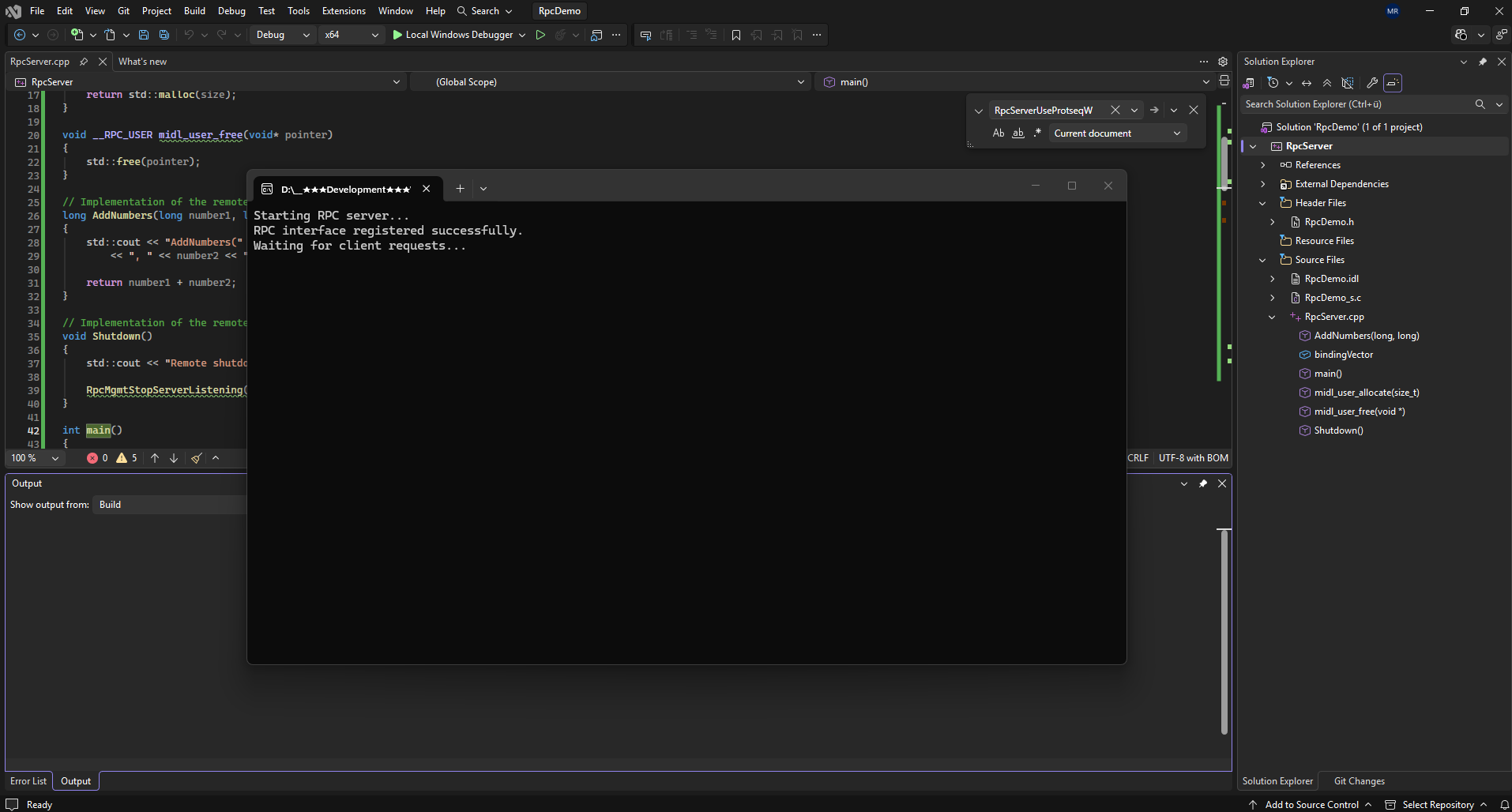
Task: Switch to Git Changes tab
Action: click(x=1359, y=781)
